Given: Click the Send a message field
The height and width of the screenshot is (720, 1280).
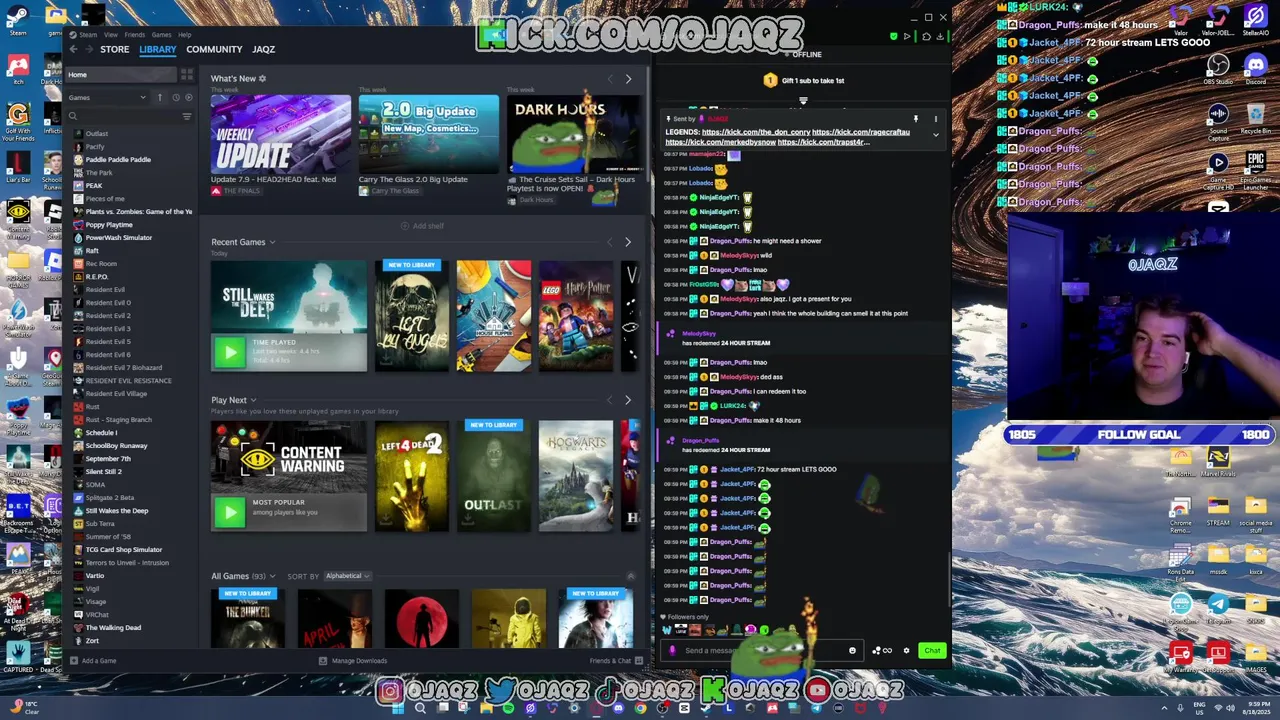Looking at the screenshot, I should [760, 651].
